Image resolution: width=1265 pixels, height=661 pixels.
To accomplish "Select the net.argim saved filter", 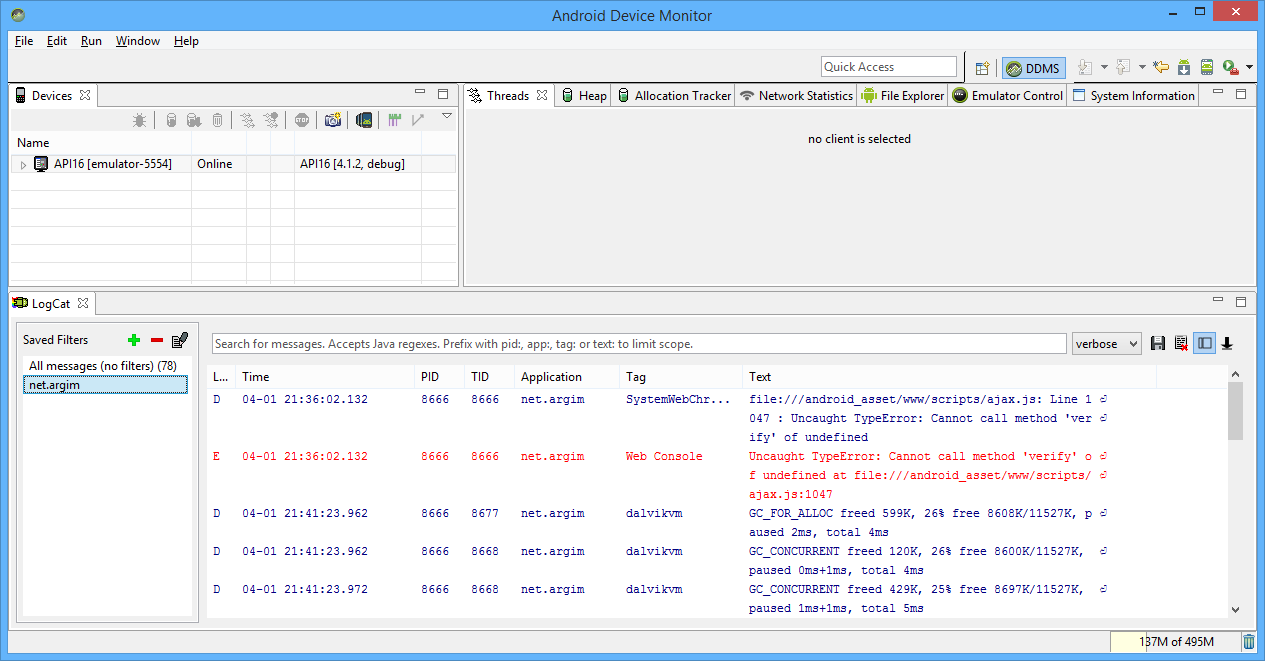I will coord(105,385).
